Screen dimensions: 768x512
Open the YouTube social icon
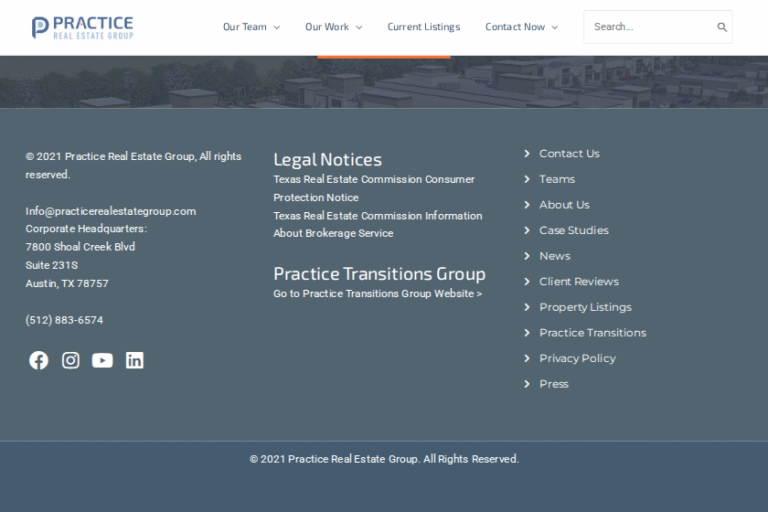[103, 361]
